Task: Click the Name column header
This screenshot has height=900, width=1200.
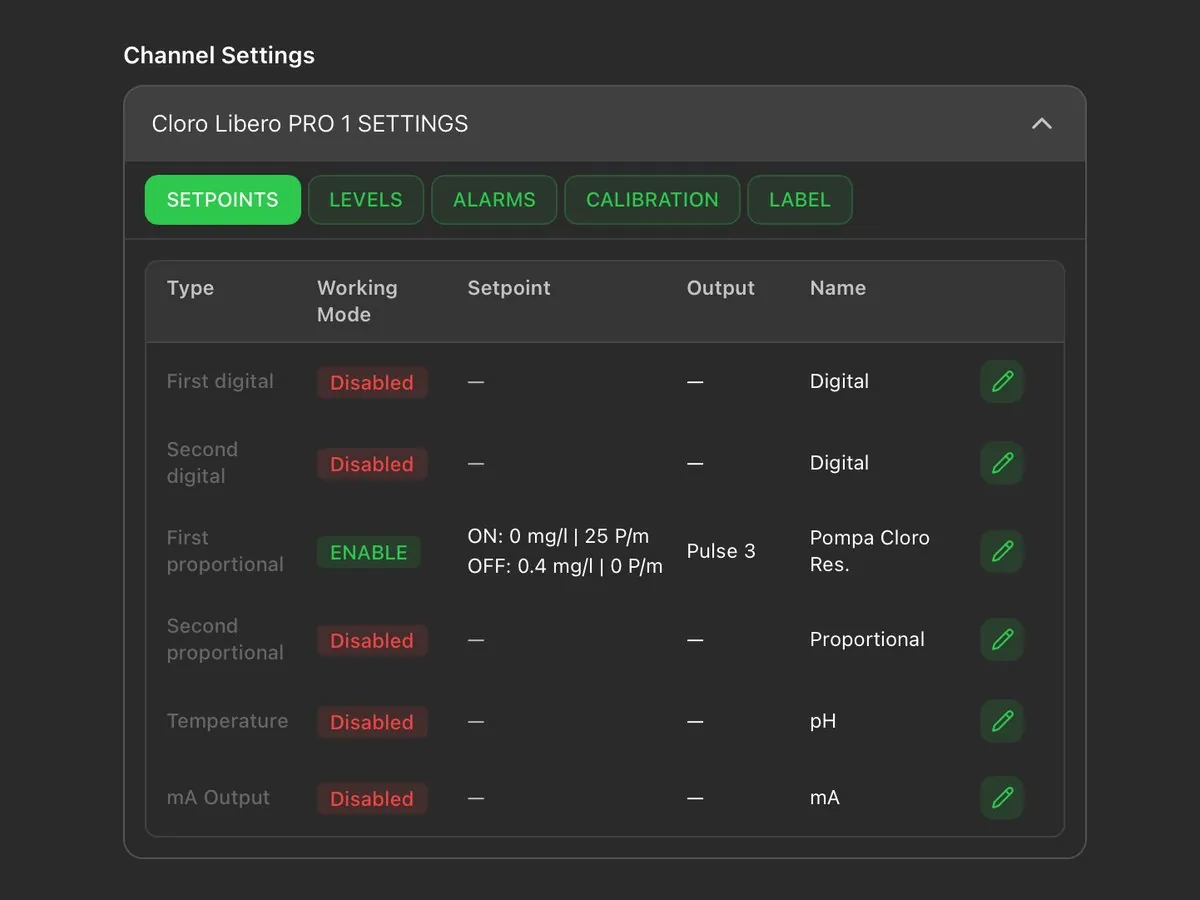Action: (x=838, y=288)
